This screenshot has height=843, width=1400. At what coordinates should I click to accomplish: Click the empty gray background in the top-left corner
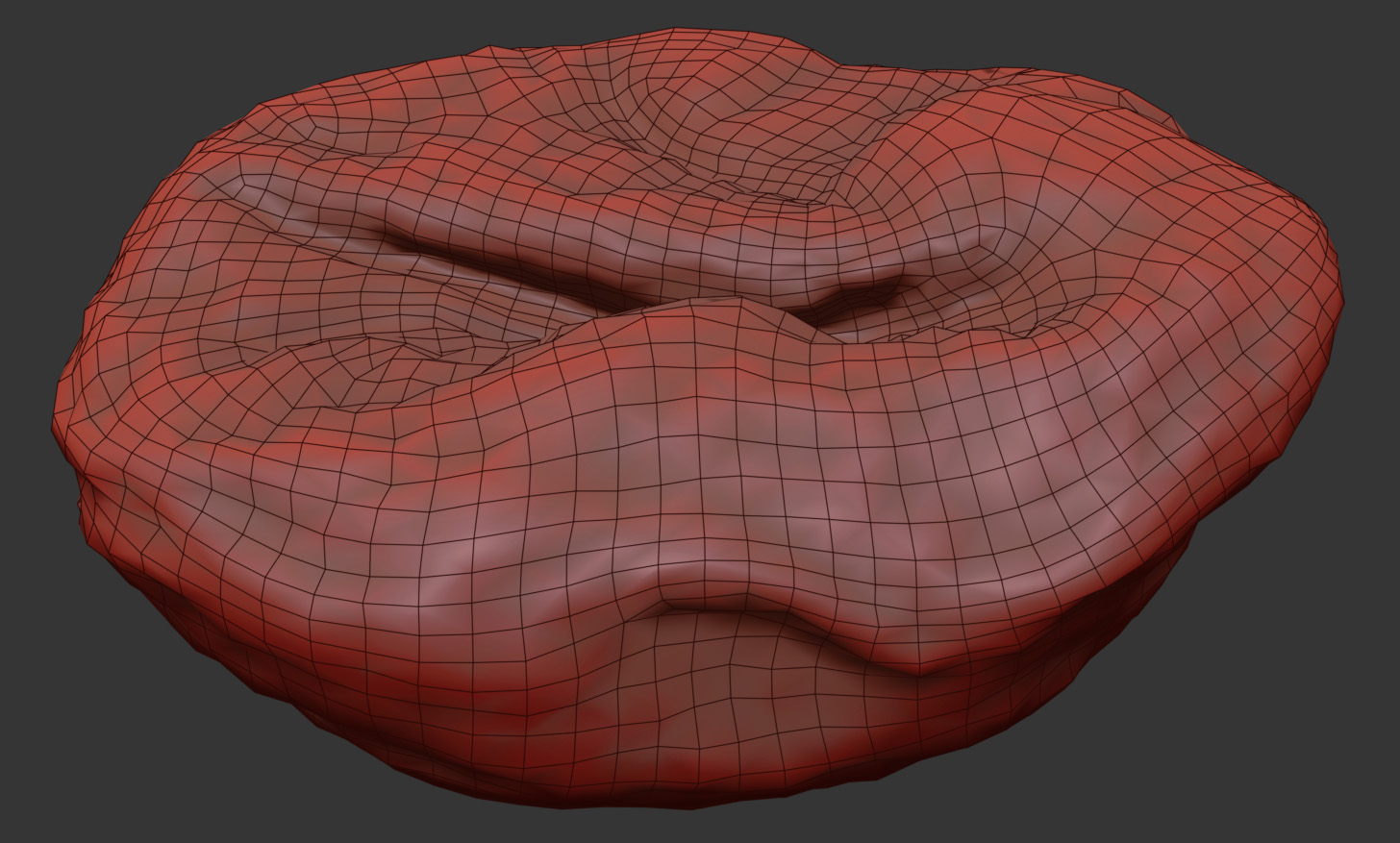tap(58, 48)
